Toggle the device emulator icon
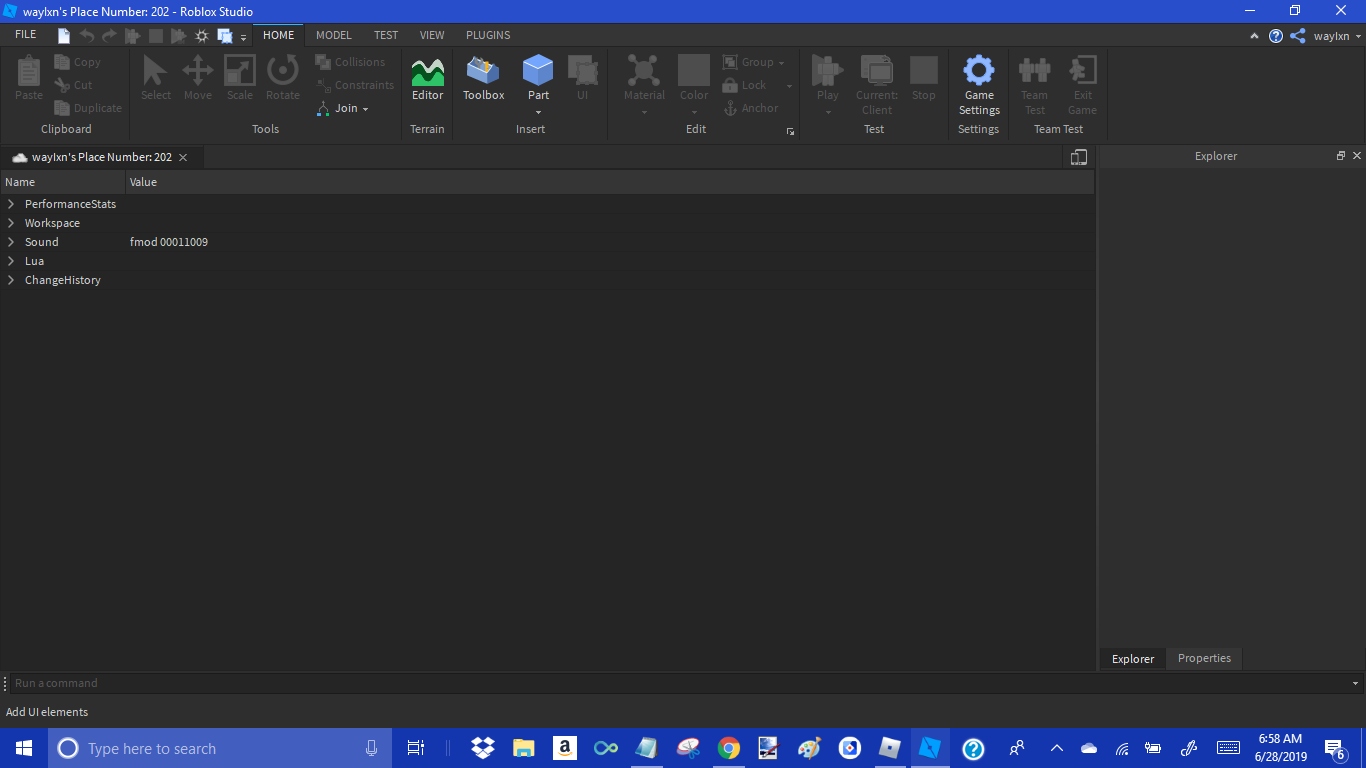This screenshot has height=768, width=1366. pos(1078,157)
